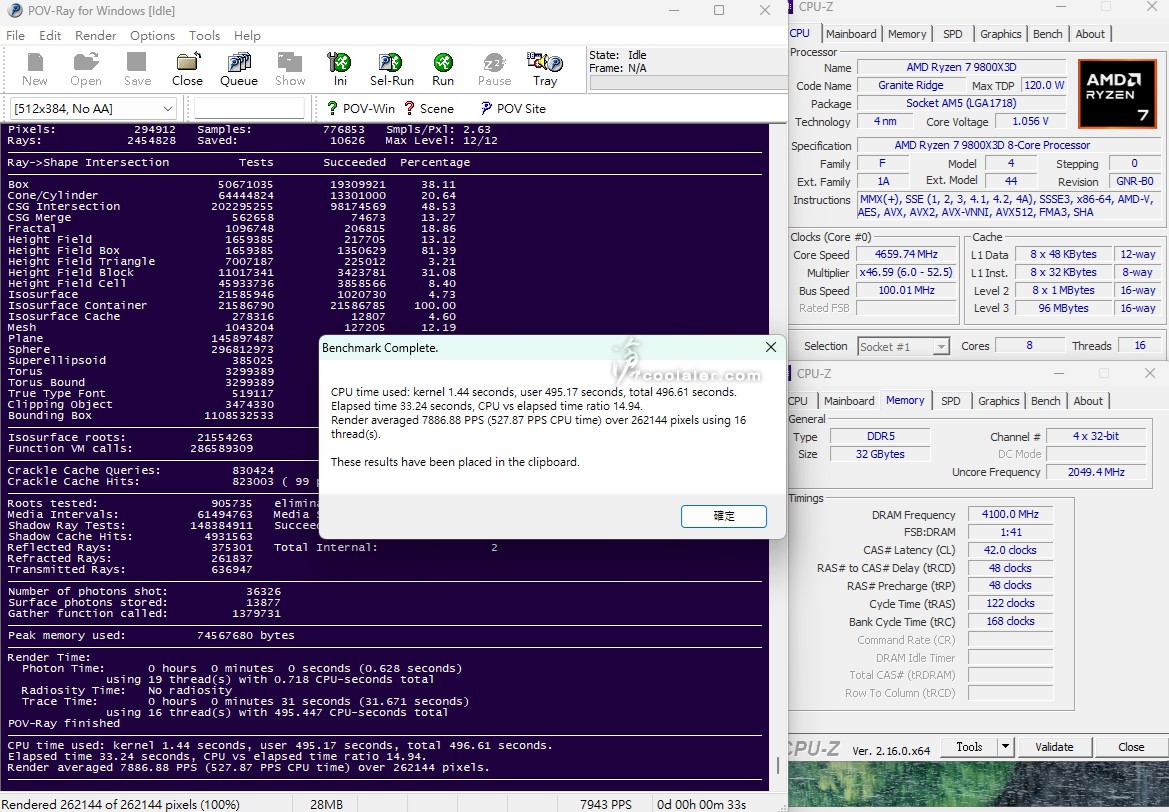Viewport: 1169px width, 812px height.
Task: Open the Render menu
Action: (95, 36)
